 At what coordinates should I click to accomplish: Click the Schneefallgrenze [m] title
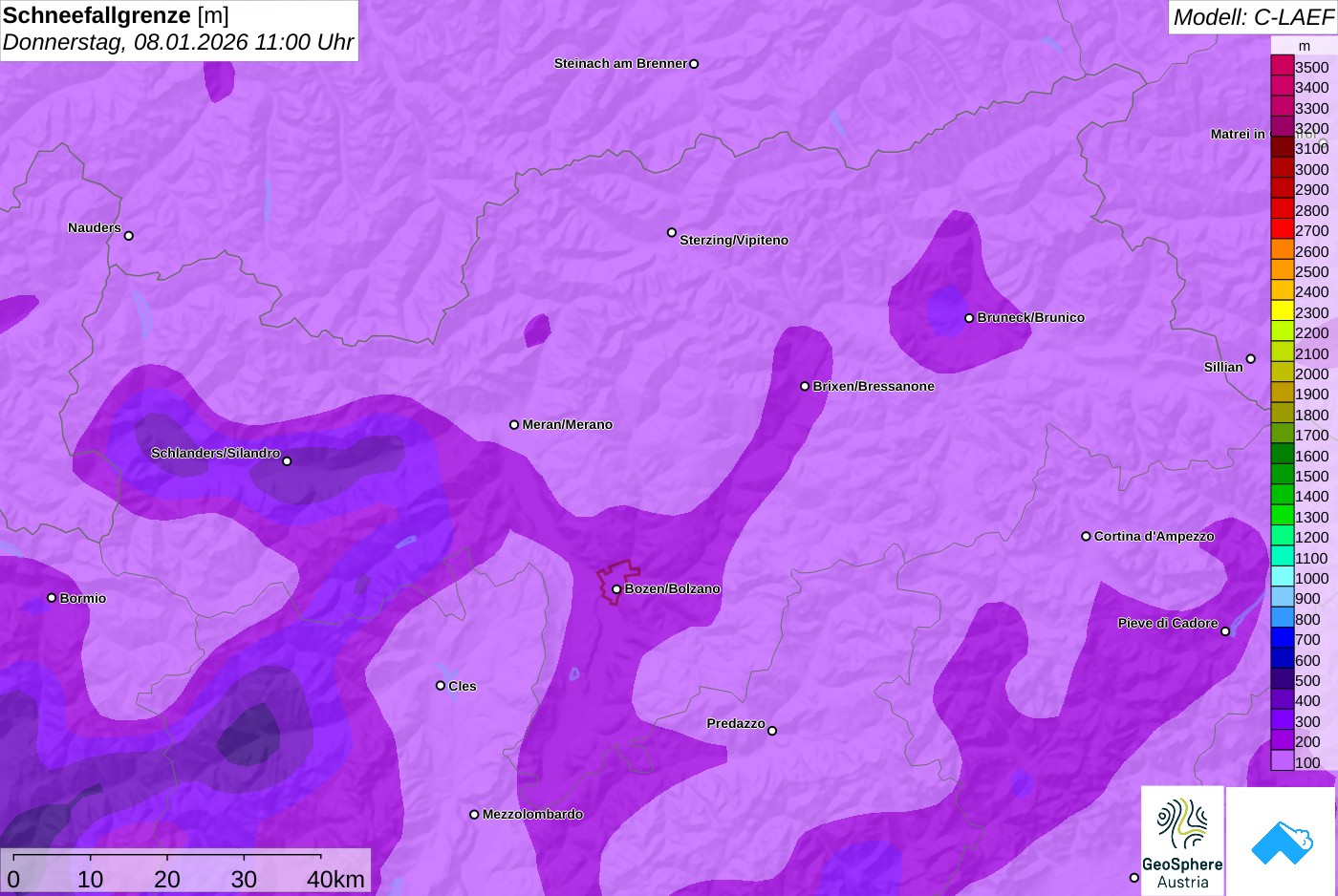click(x=116, y=15)
